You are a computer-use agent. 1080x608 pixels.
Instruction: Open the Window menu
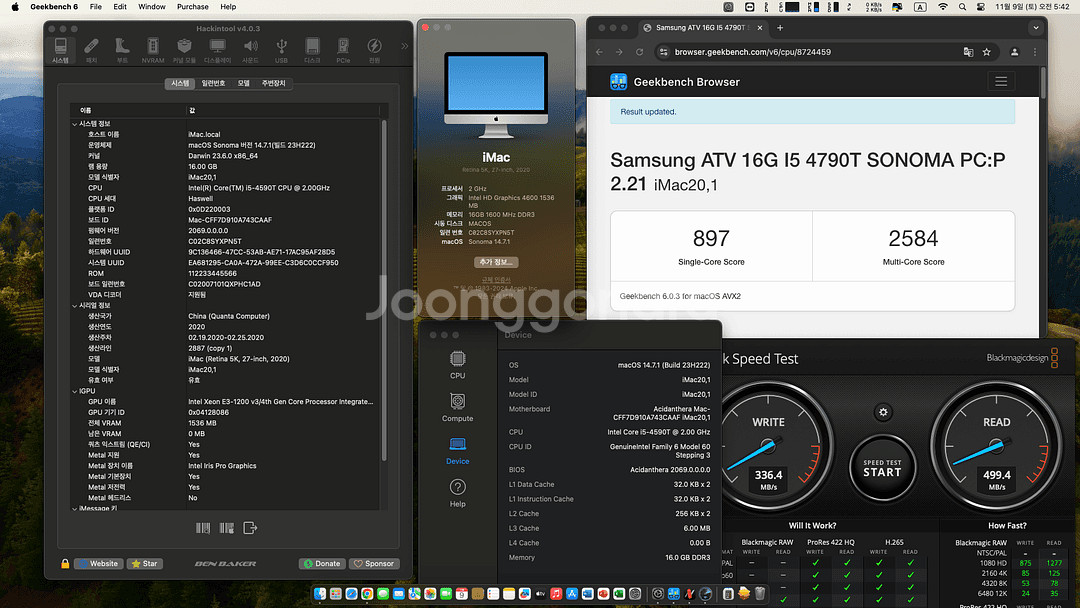pyautogui.click(x=152, y=7)
